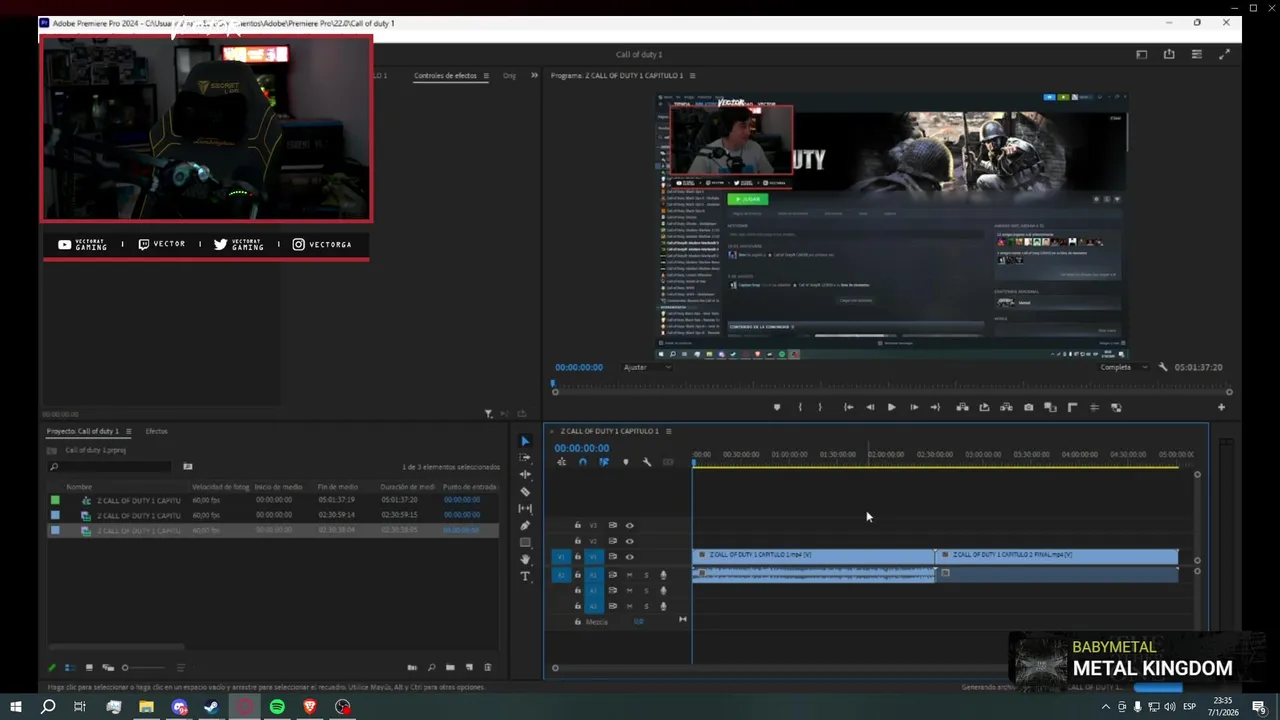Open timeline display settings wrench
This screenshot has width=1280, height=720.
(647, 462)
